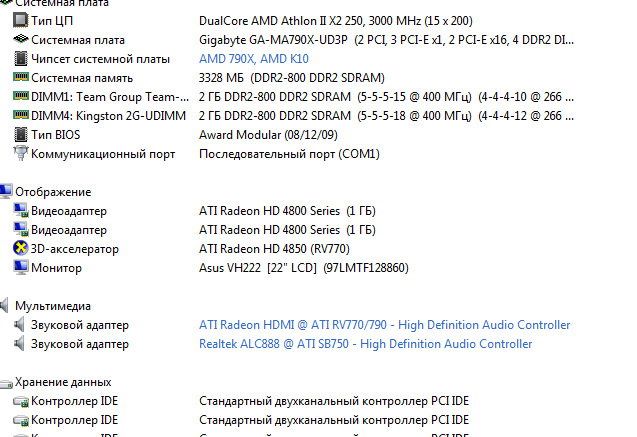Open the ATI Radeon HDMI audio controller link

point(384,325)
